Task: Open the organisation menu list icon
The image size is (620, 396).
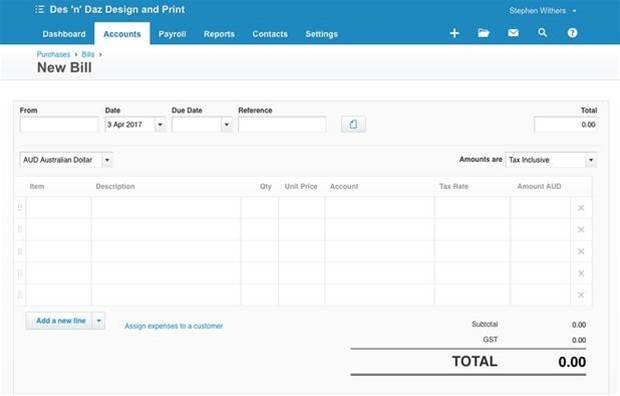Action: tap(39, 9)
